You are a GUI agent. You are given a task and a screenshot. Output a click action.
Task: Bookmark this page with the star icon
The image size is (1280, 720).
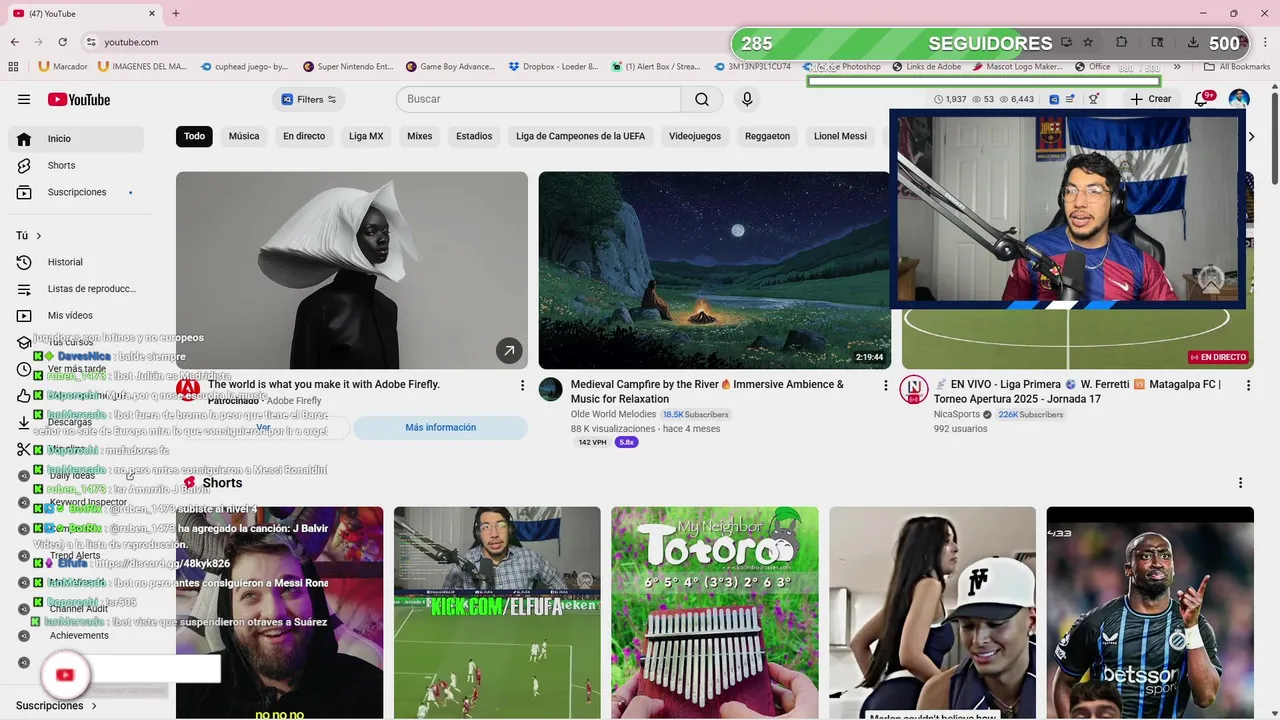pyautogui.click(x=1088, y=42)
